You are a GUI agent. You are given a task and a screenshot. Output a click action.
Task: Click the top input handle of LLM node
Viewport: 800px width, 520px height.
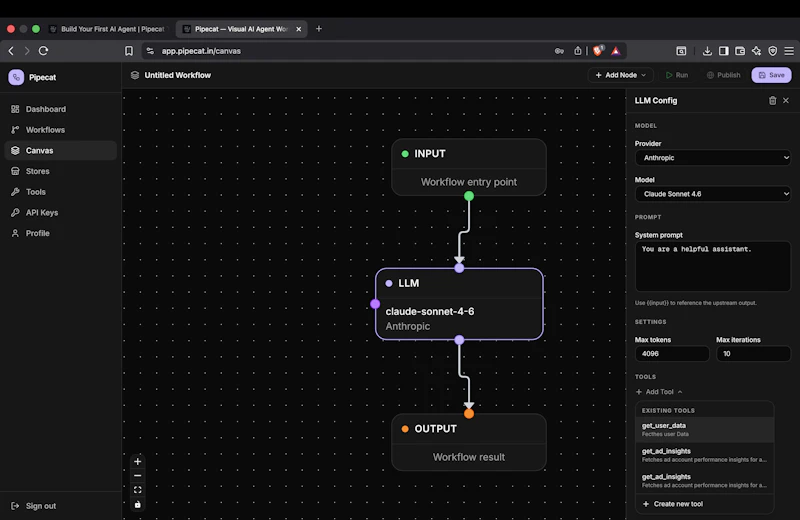tap(459, 268)
